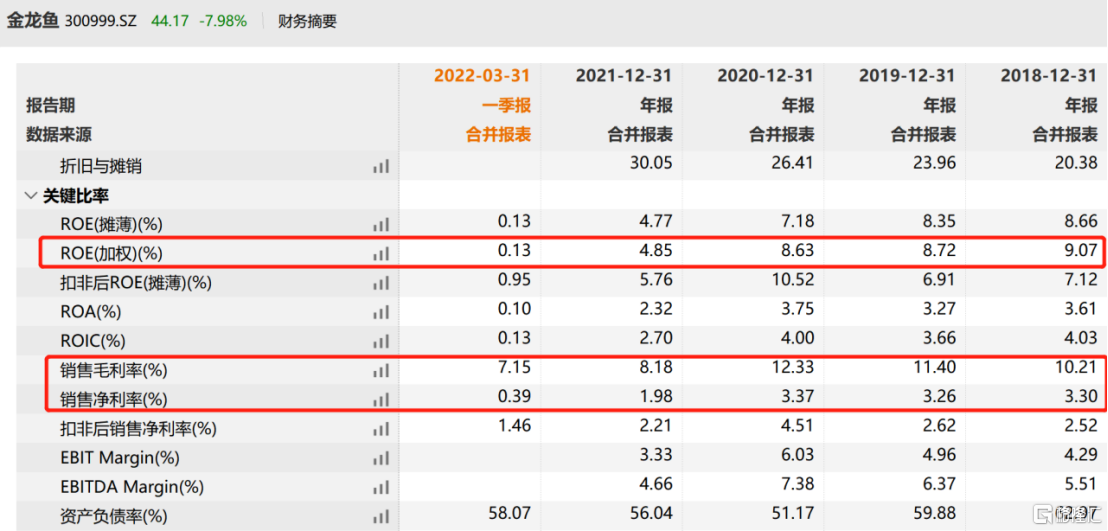The width and height of the screenshot is (1108, 531).
Task: Open chart icon for EBIT Margin(%) row
Action: point(381,458)
